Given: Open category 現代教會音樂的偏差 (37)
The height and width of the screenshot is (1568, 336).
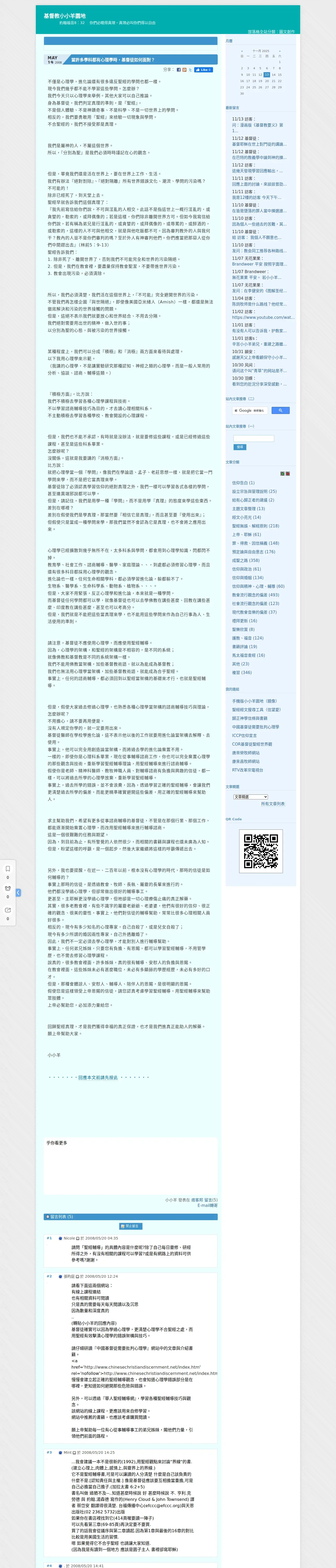Looking at the screenshot, I should pyautogui.click(x=254, y=612).
